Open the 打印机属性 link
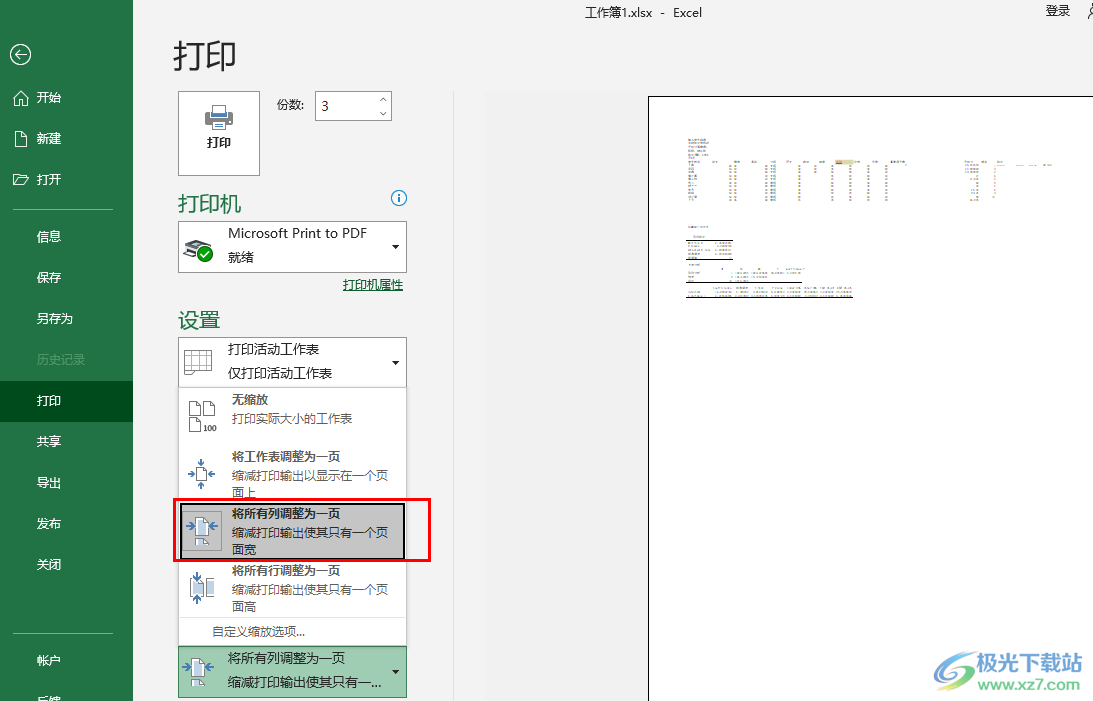Image resolution: width=1093 pixels, height=701 pixels. pyautogui.click(x=372, y=284)
